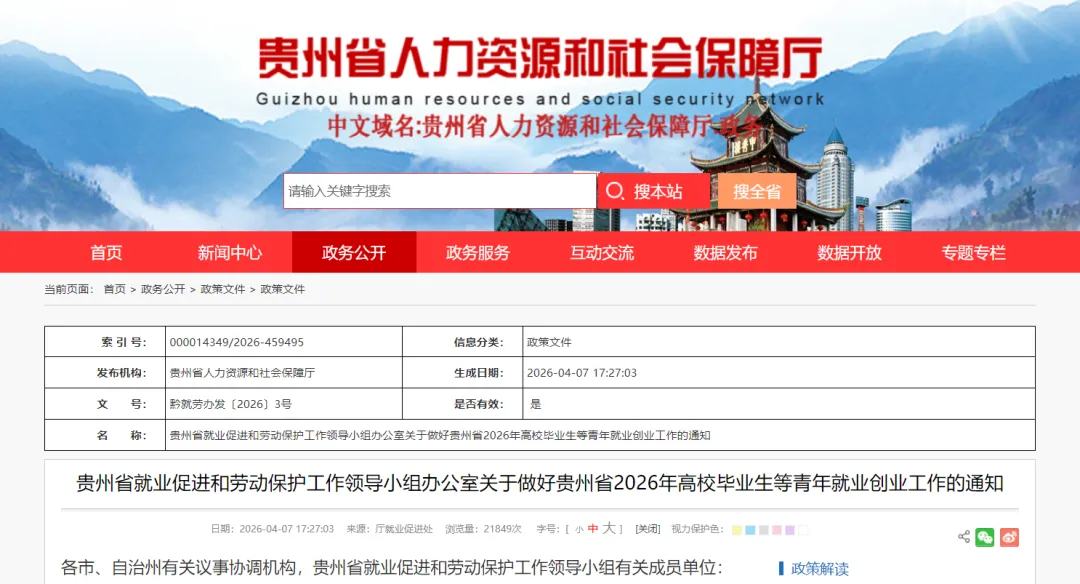The height and width of the screenshot is (584, 1080).
Task: Open the 政策解读 sidebar link
Action: pyautogui.click(x=819, y=568)
